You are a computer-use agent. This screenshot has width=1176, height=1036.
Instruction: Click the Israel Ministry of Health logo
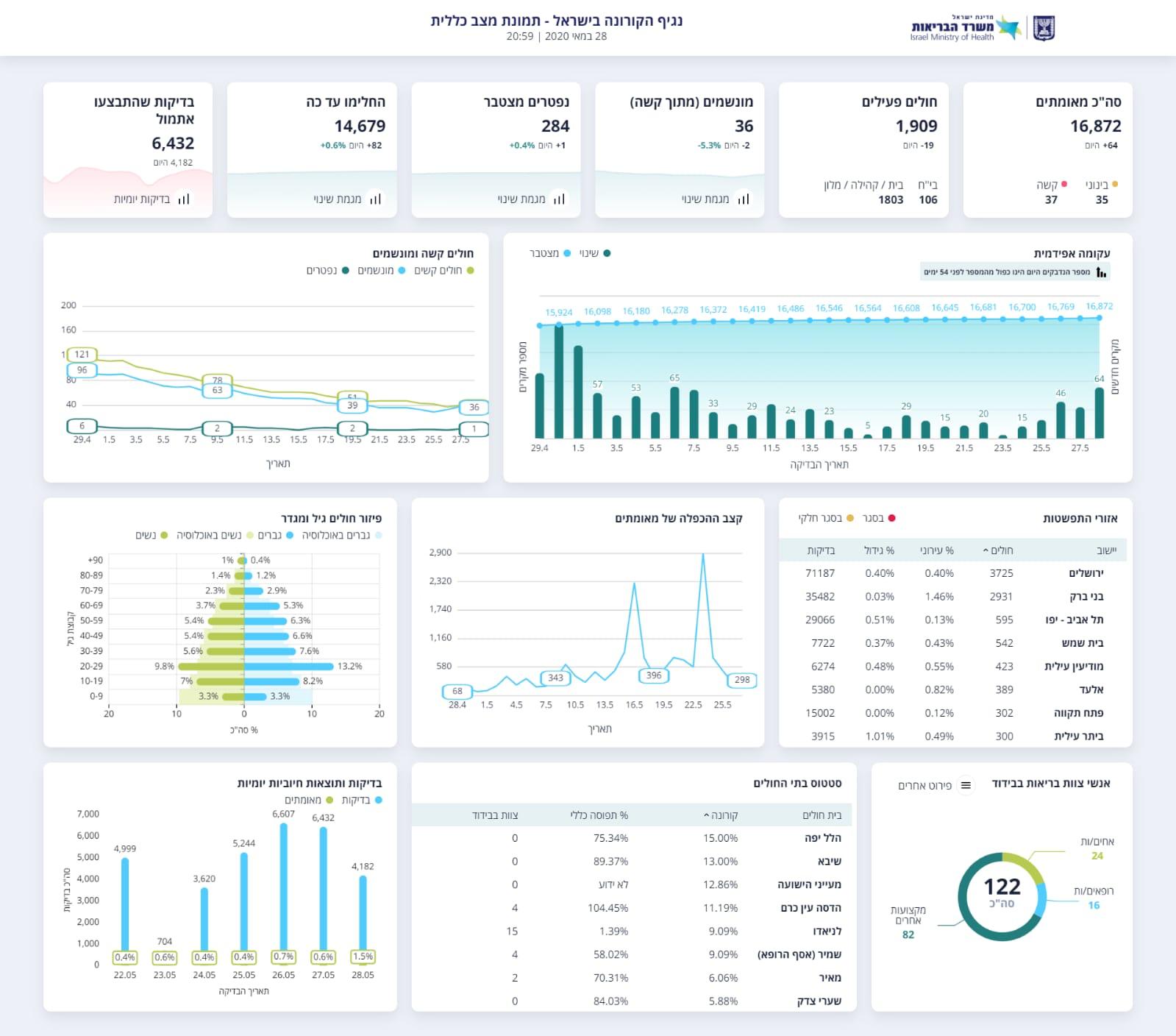pos(965,28)
